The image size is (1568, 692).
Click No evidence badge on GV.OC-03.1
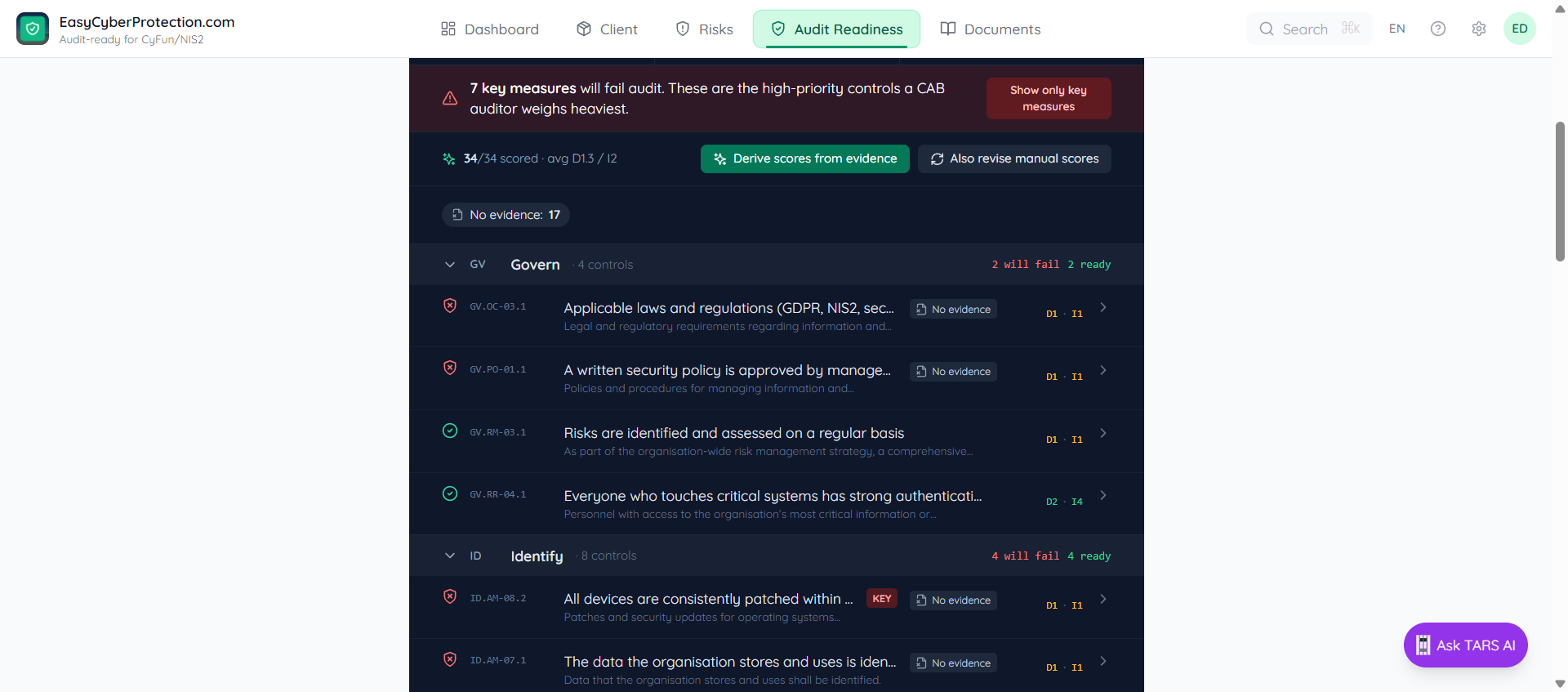(953, 310)
